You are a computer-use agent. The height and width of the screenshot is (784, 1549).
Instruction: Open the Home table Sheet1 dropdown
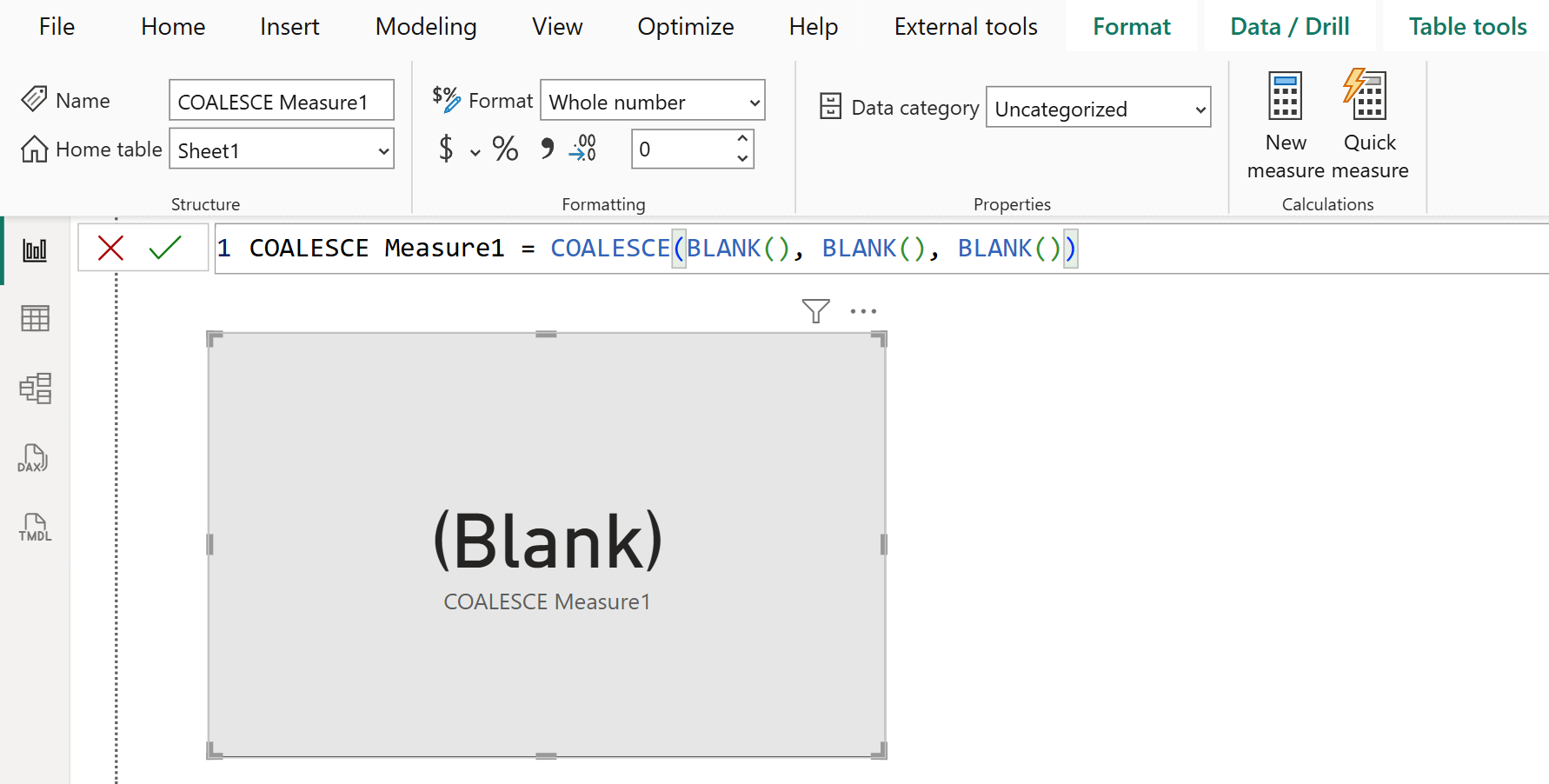[x=282, y=149]
